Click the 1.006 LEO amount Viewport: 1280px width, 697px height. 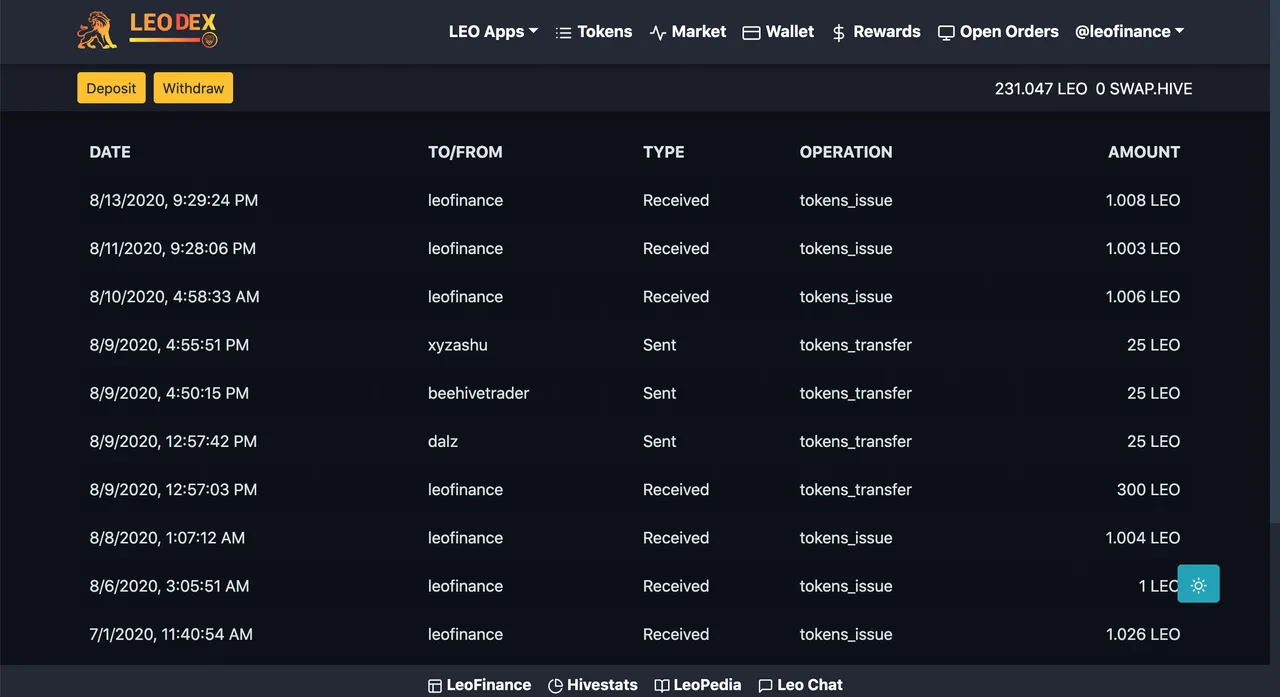click(x=1143, y=297)
